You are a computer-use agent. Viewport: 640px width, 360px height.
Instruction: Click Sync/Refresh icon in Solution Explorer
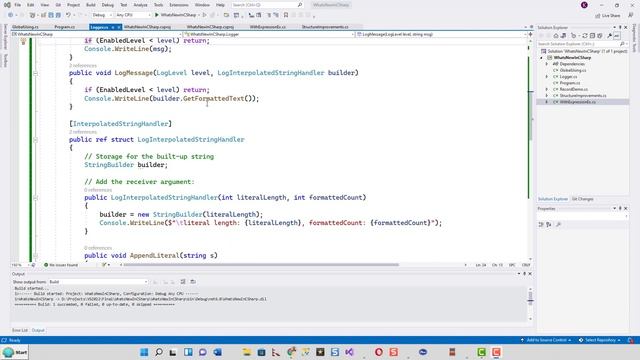click(584, 36)
